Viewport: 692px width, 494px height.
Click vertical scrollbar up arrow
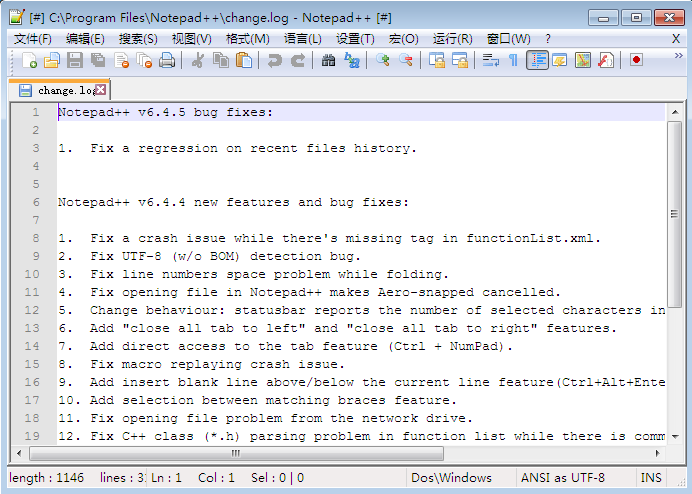tap(675, 113)
